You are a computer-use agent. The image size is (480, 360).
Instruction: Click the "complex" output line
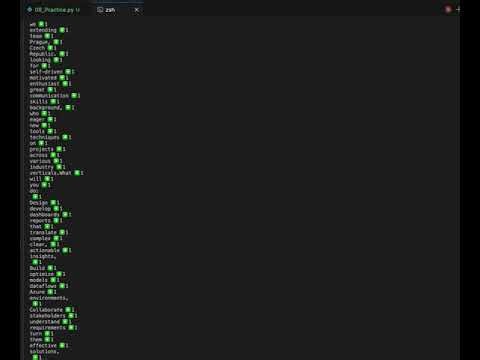46,238
